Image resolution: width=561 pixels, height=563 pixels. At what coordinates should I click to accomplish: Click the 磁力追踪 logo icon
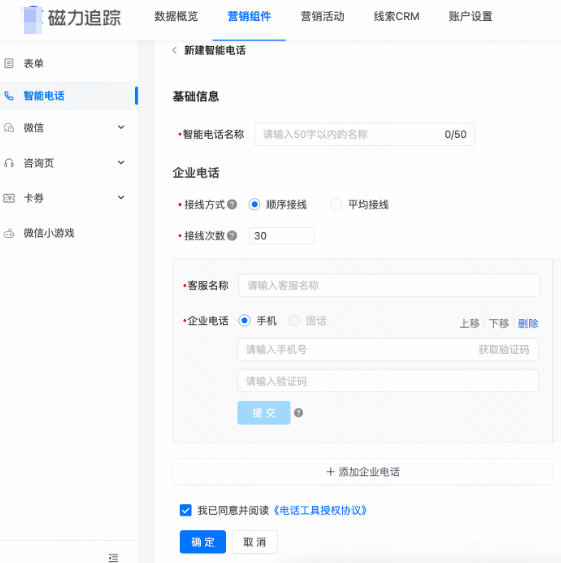click(x=32, y=20)
